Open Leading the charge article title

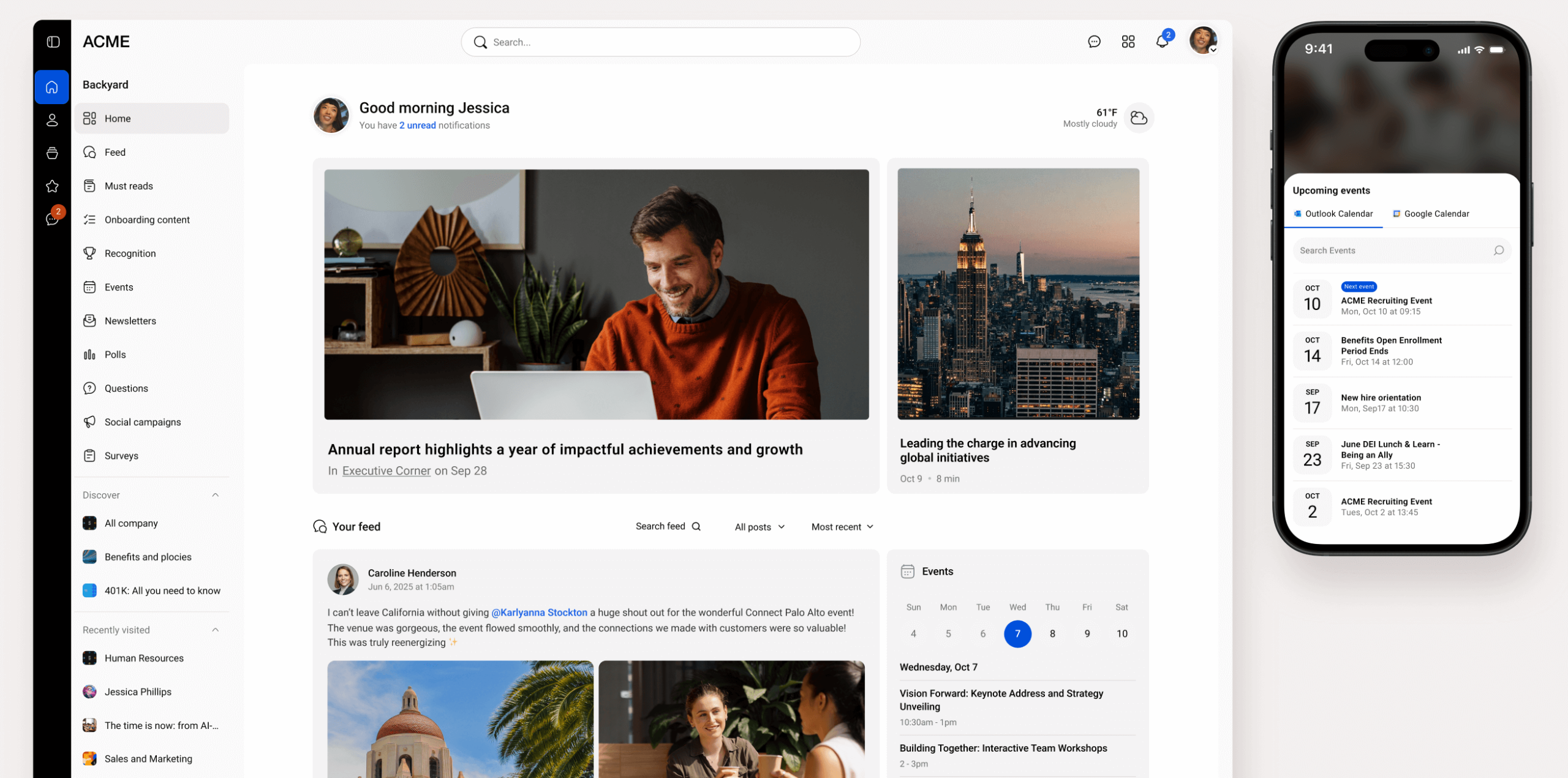click(987, 450)
